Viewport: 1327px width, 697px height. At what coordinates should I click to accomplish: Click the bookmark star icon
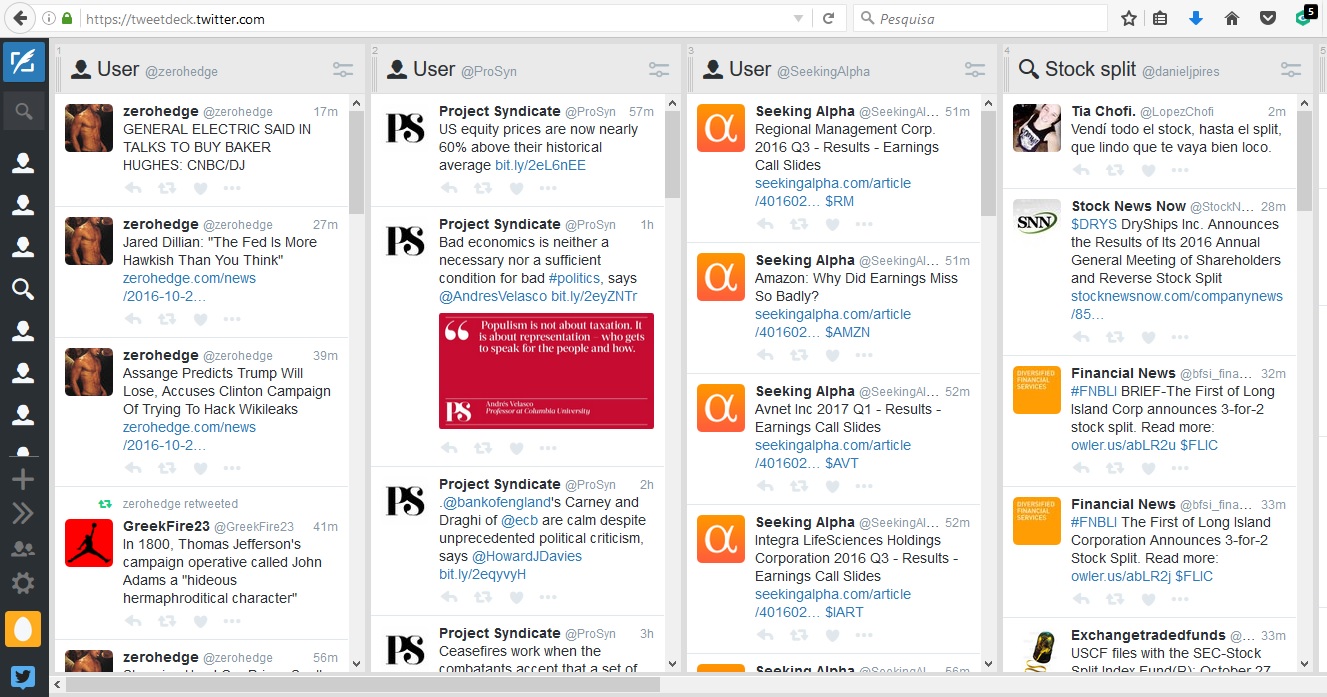[1128, 18]
